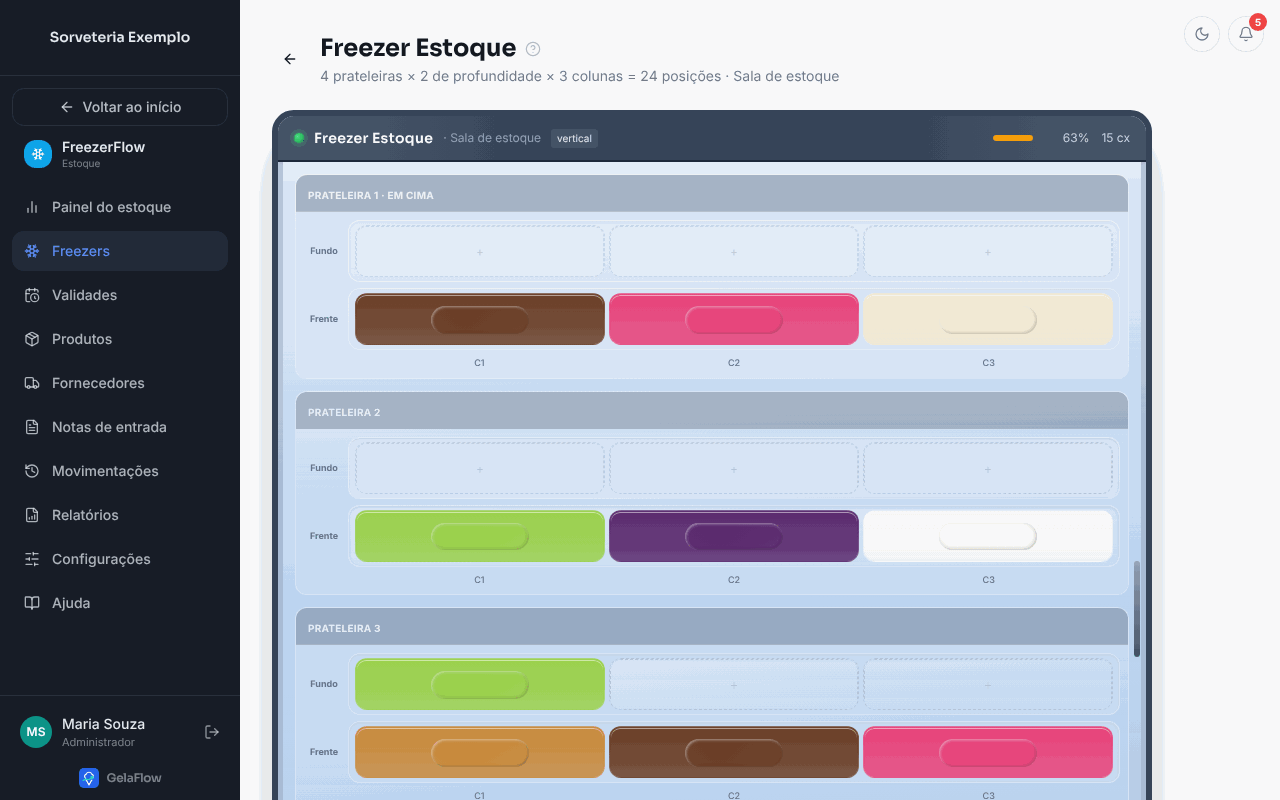Select pink box in Prateleira 1 Frente C2

734,319
